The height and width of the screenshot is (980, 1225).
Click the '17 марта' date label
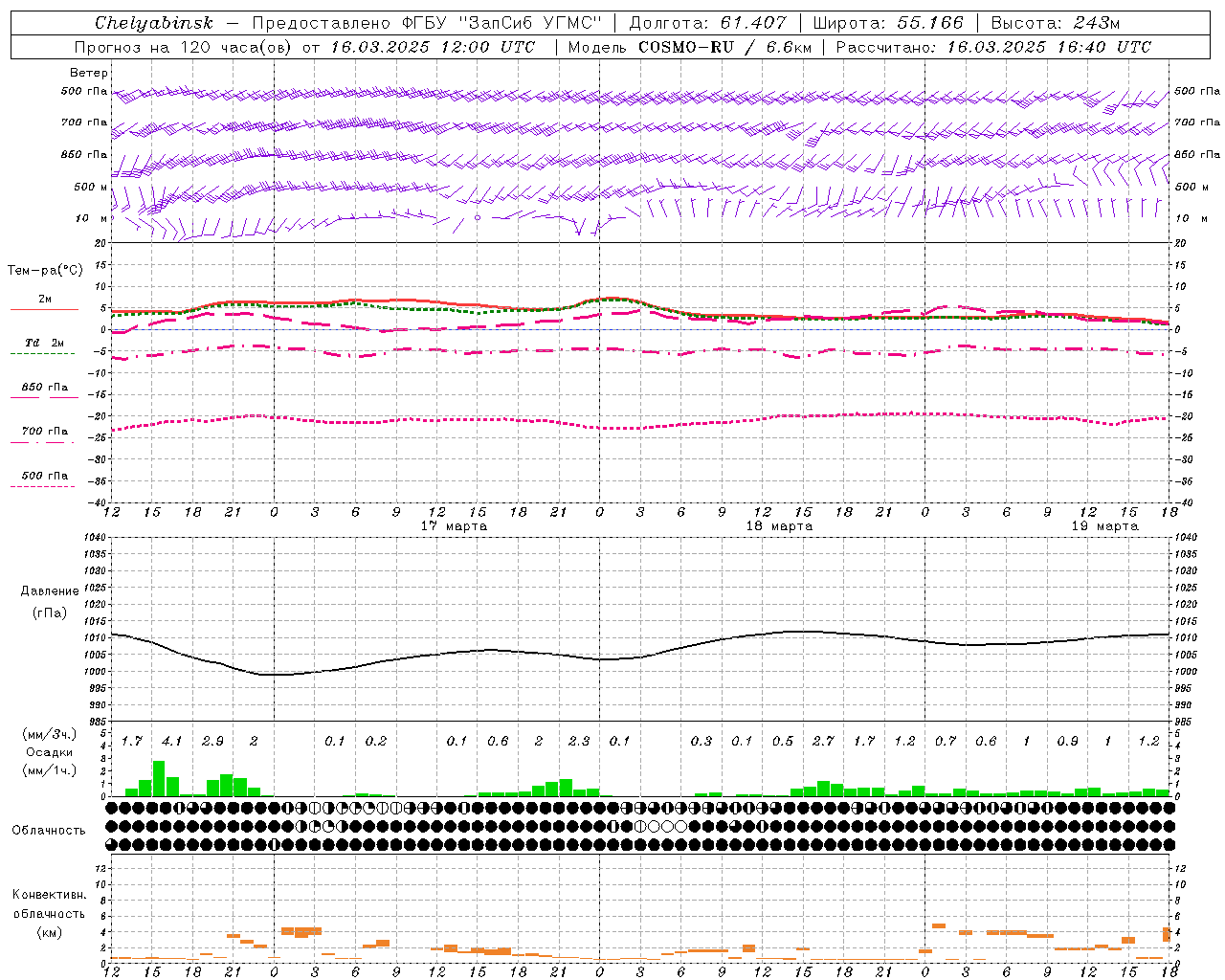click(x=454, y=526)
